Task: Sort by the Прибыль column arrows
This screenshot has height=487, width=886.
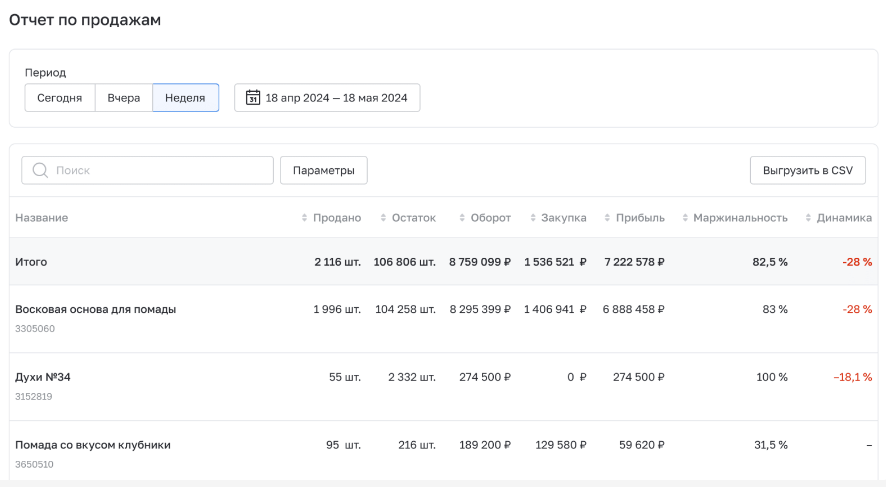Action: (610, 218)
